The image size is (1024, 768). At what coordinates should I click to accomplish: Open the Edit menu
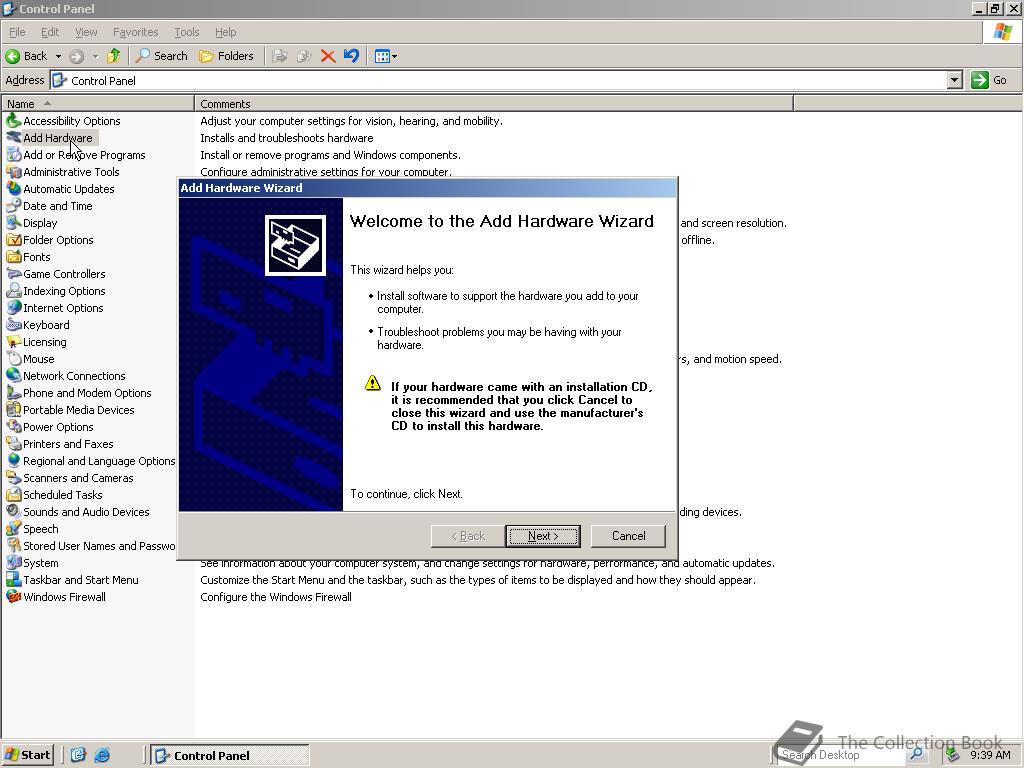50,32
